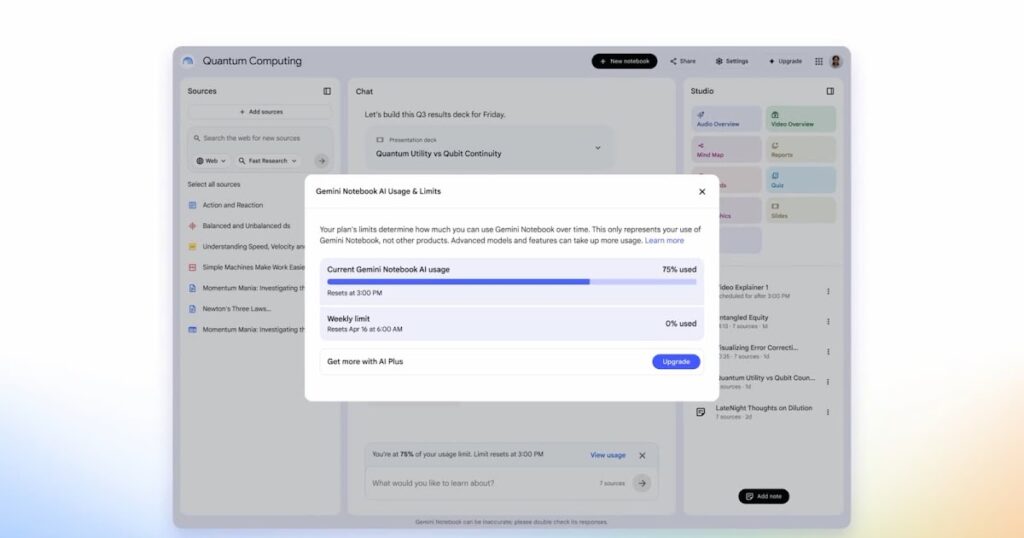Click the Simple Machines source icon

tap(192, 267)
